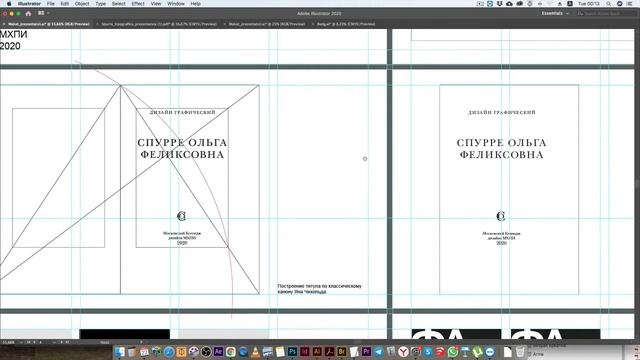
Task: Open the Type menu
Action: coord(100,4)
